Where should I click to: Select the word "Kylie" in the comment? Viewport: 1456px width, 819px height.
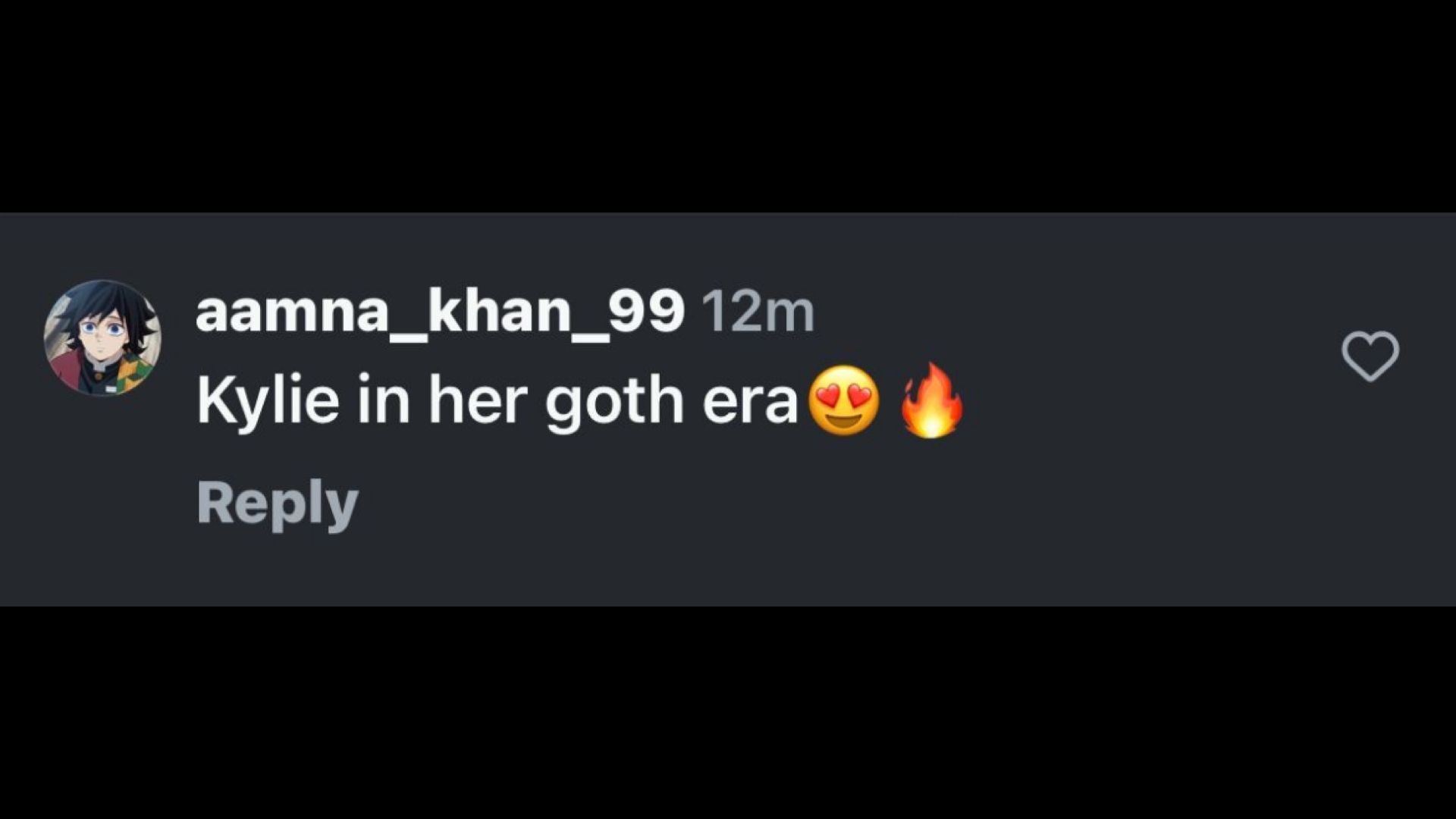tap(267, 400)
